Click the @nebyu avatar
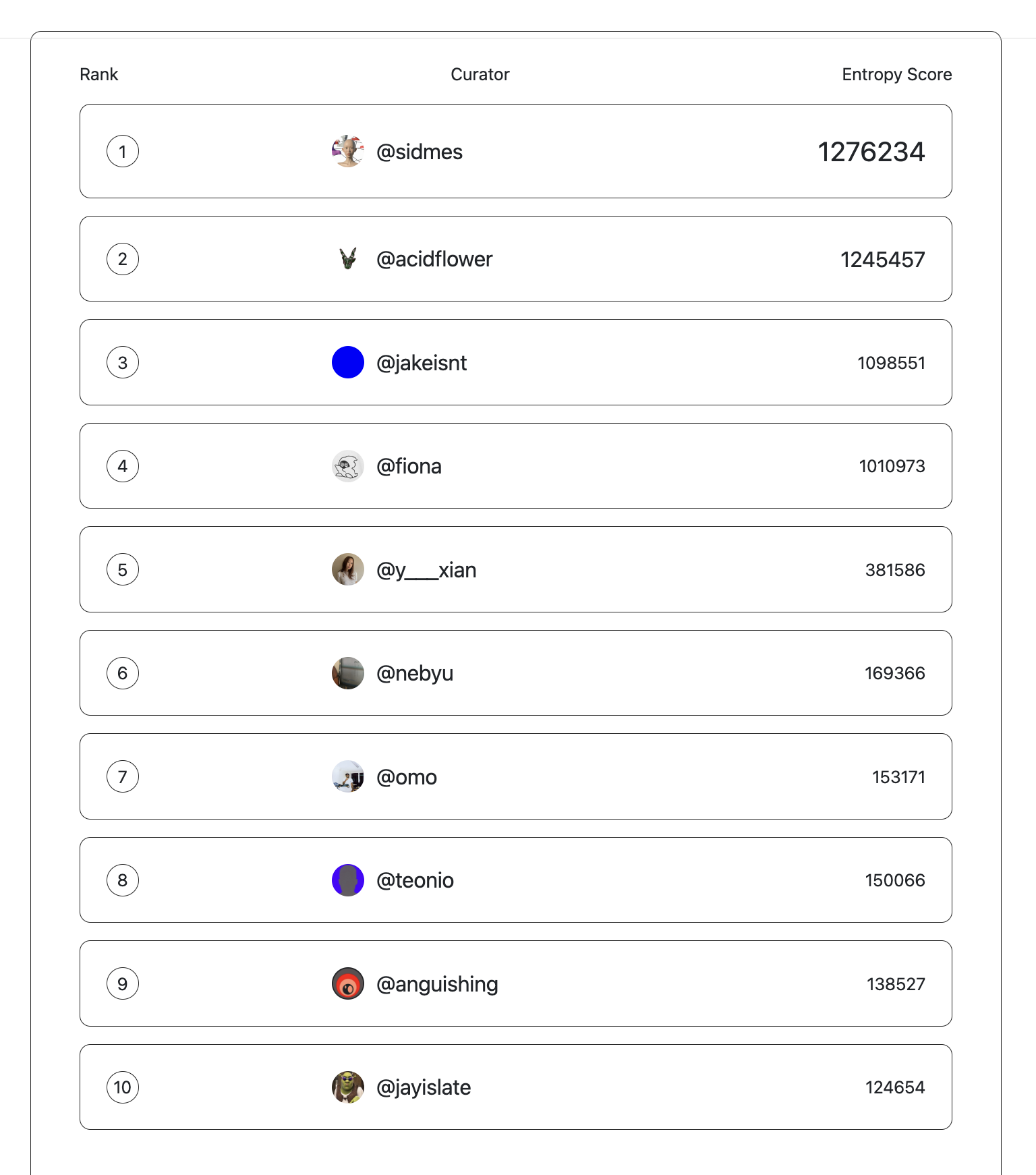 (348, 673)
